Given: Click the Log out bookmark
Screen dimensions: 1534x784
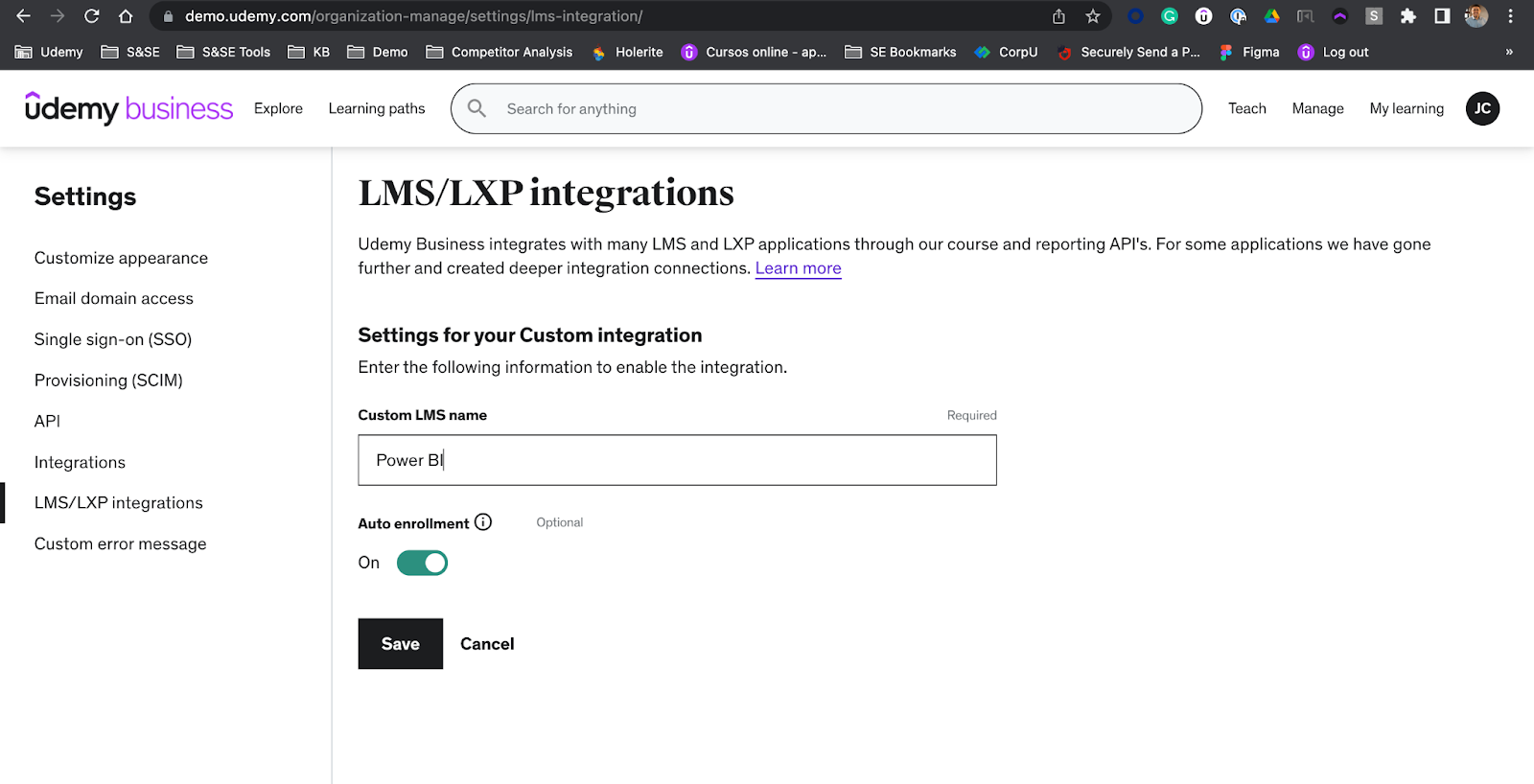Looking at the screenshot, I should pos(1333,52).
